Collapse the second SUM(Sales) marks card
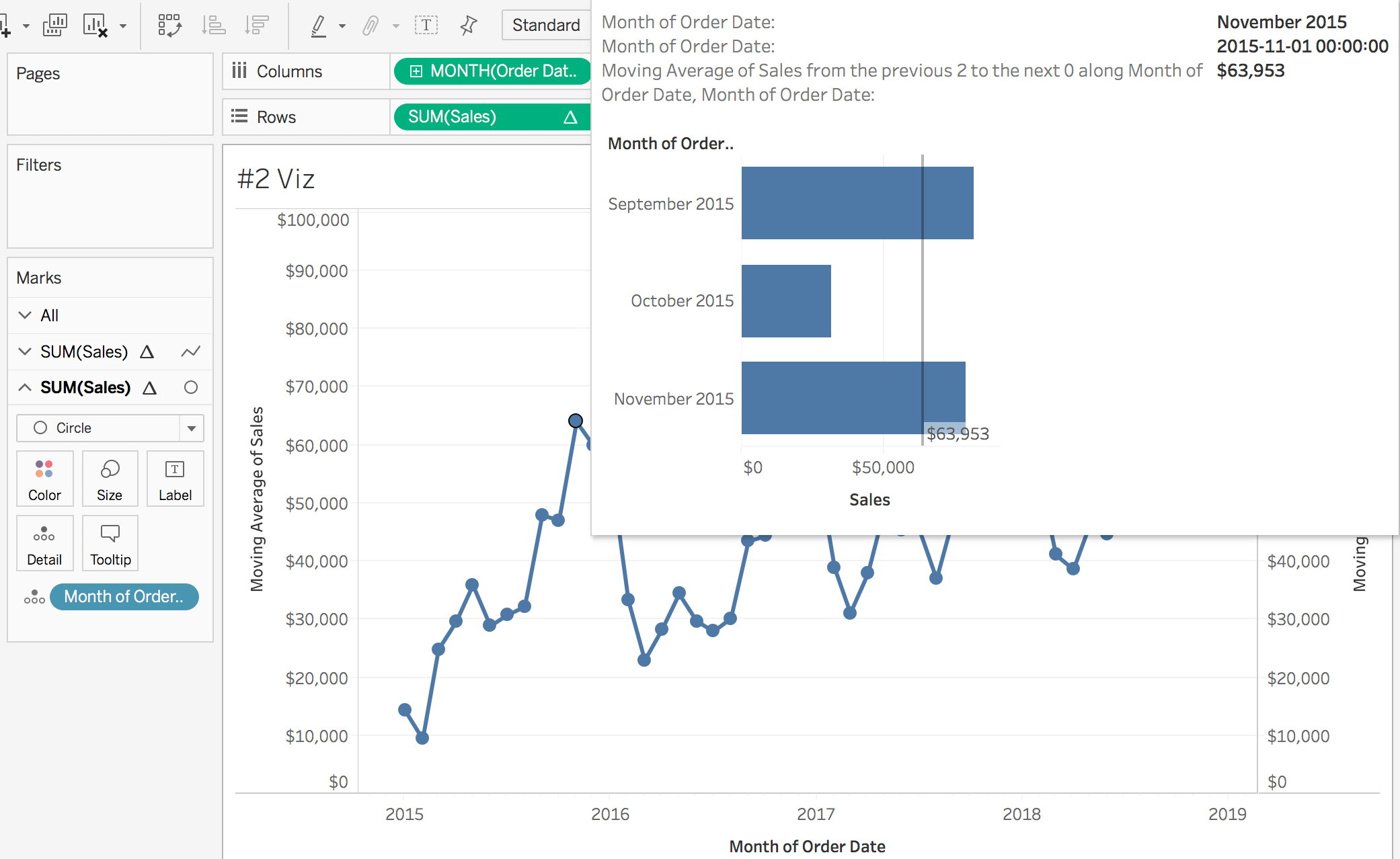 (25, 388)
